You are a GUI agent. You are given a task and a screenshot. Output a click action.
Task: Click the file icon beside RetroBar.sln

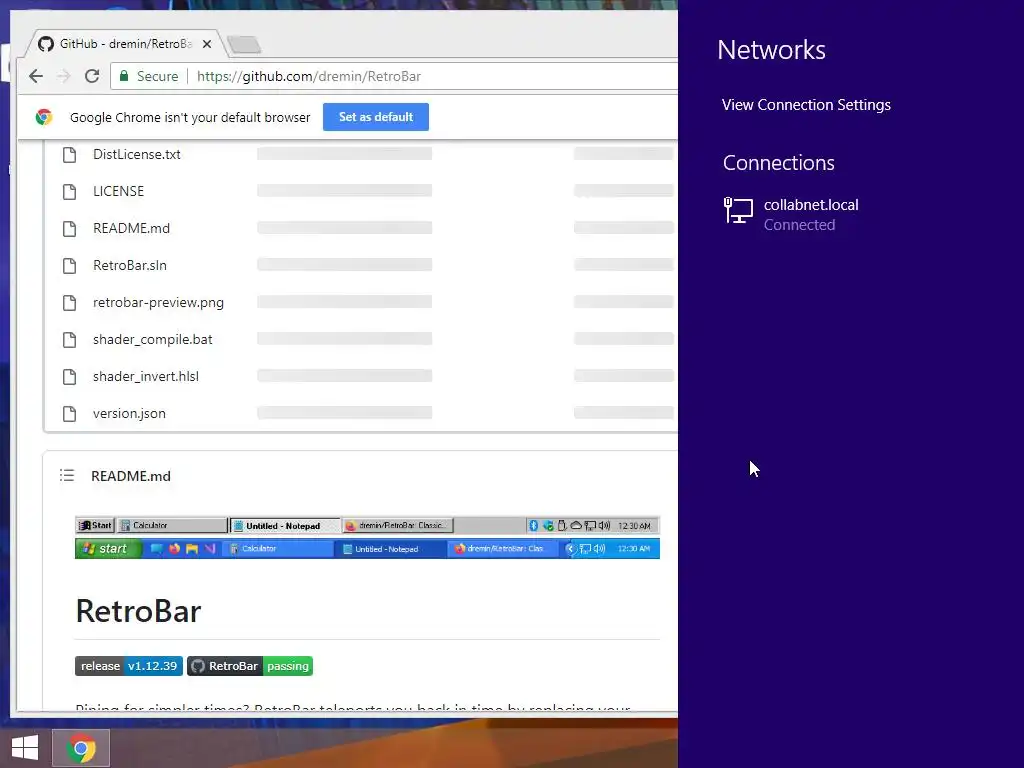pyautogui.click(x=69, y=266)
